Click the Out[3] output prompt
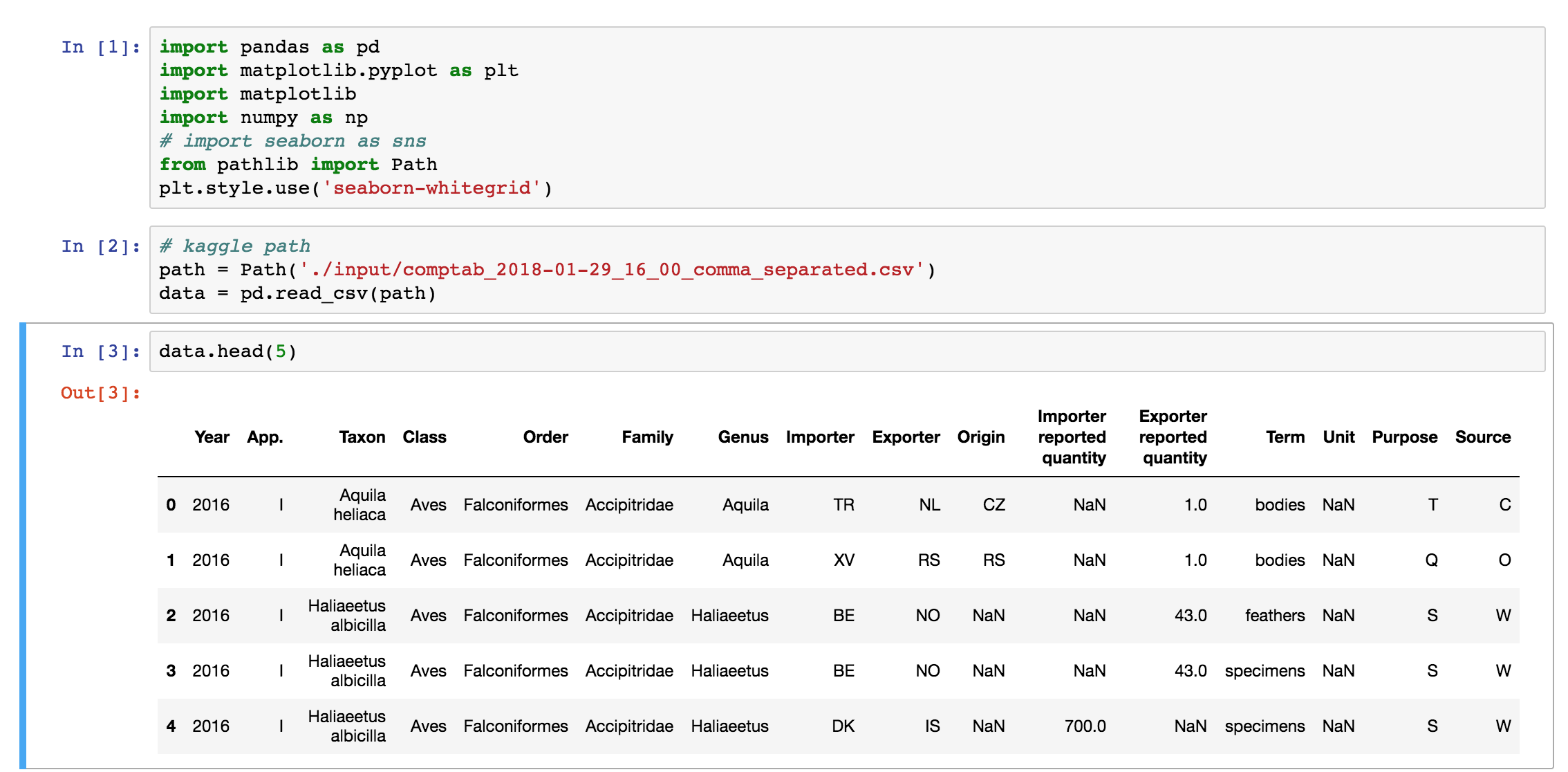Viewport: 1568px width, 772px height. [101, 393]
